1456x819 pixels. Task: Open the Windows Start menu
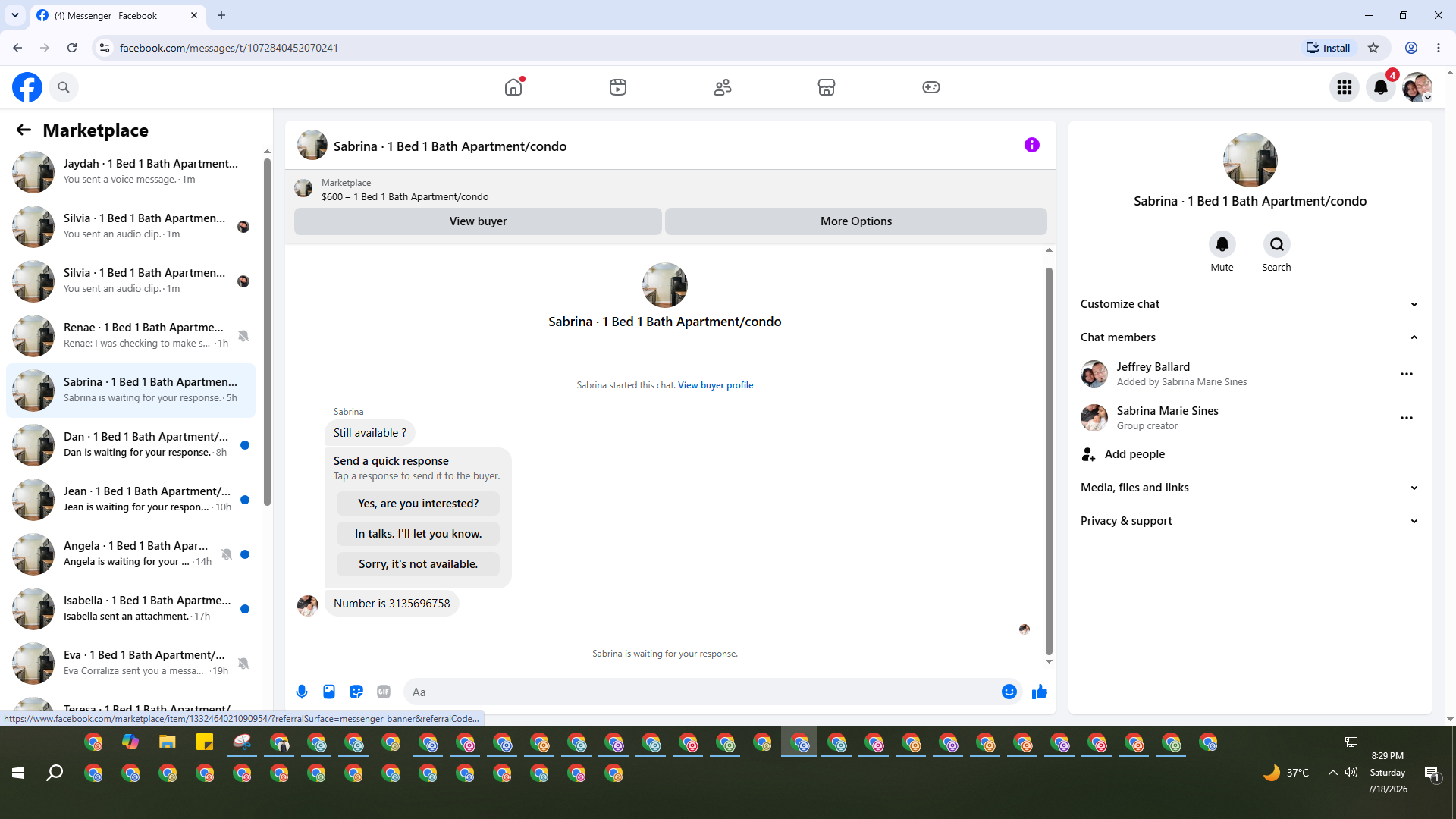[x=18, y=773]
